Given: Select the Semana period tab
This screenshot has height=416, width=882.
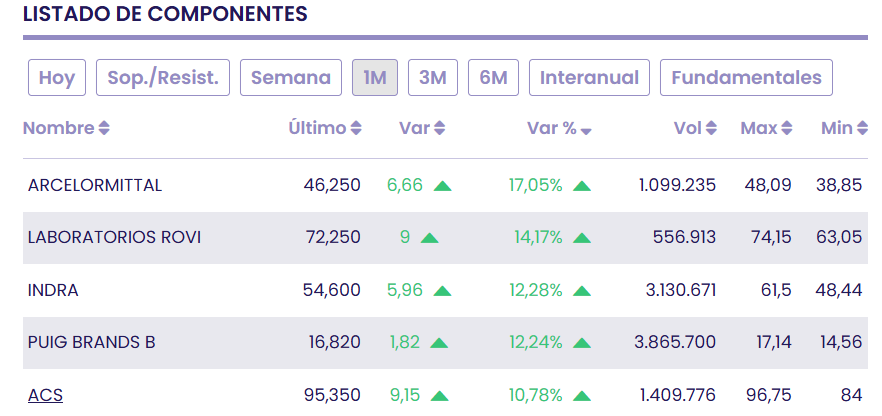Looking at the screenshot, I should coord(291,78).
